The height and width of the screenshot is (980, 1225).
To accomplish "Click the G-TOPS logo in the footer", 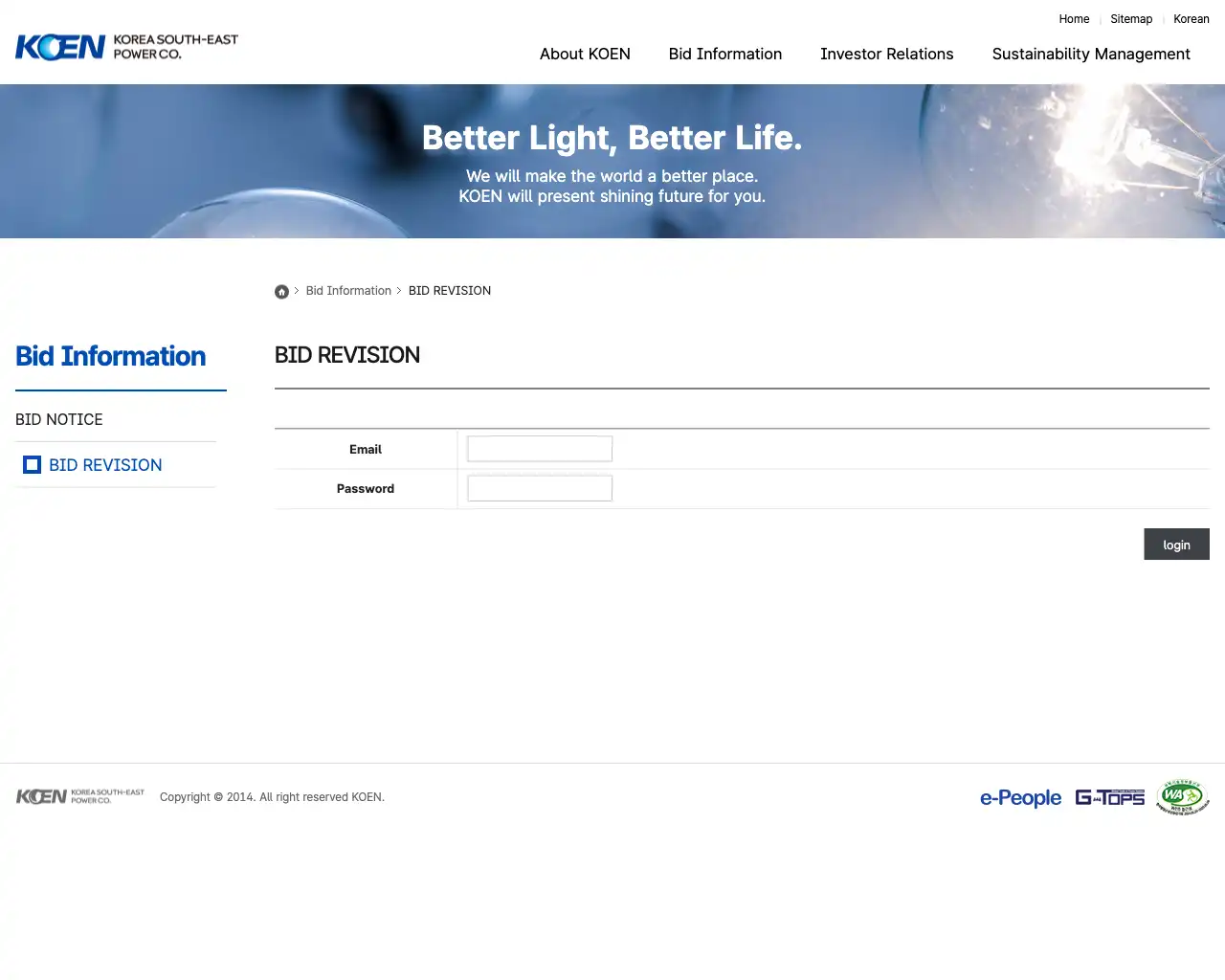I will pos(1109,796).
